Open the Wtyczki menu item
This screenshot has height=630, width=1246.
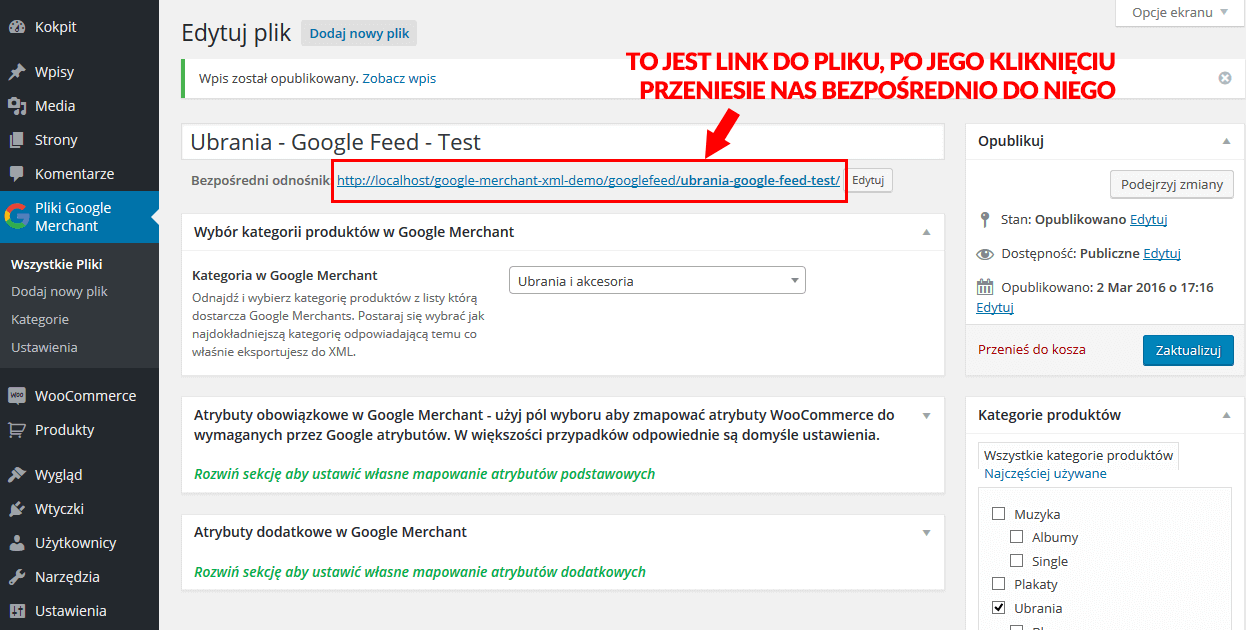(x=79, y=509)
